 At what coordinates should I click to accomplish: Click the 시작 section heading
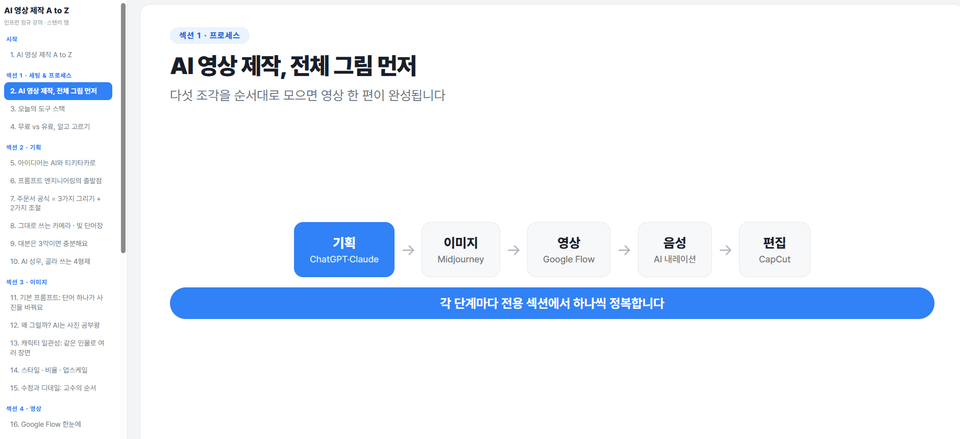pyautogui.click(x=12, y=39)
